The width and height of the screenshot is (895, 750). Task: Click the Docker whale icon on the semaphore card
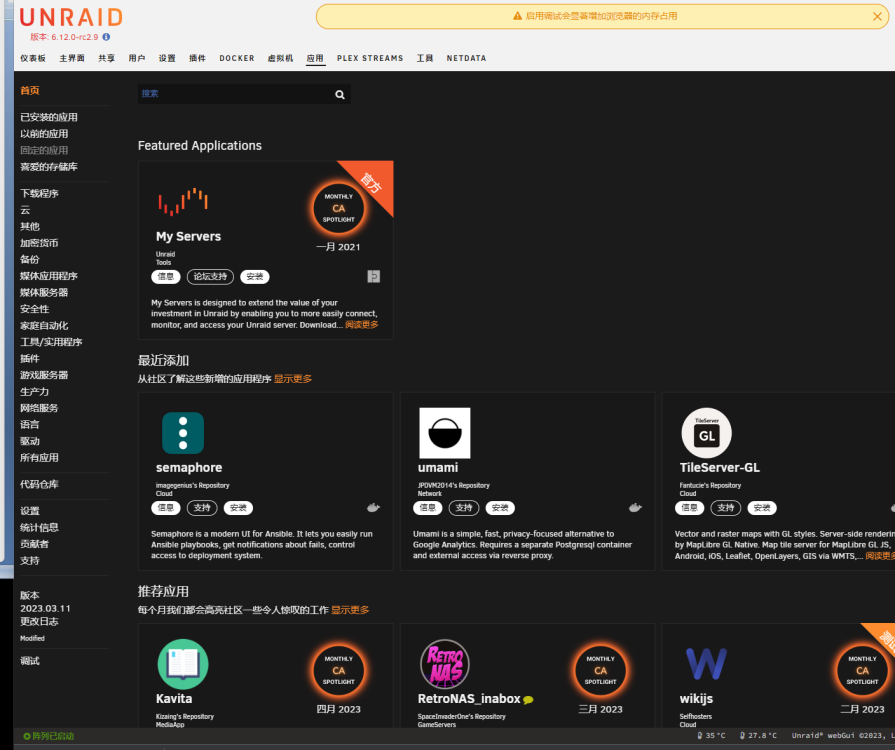coord(373,507)
